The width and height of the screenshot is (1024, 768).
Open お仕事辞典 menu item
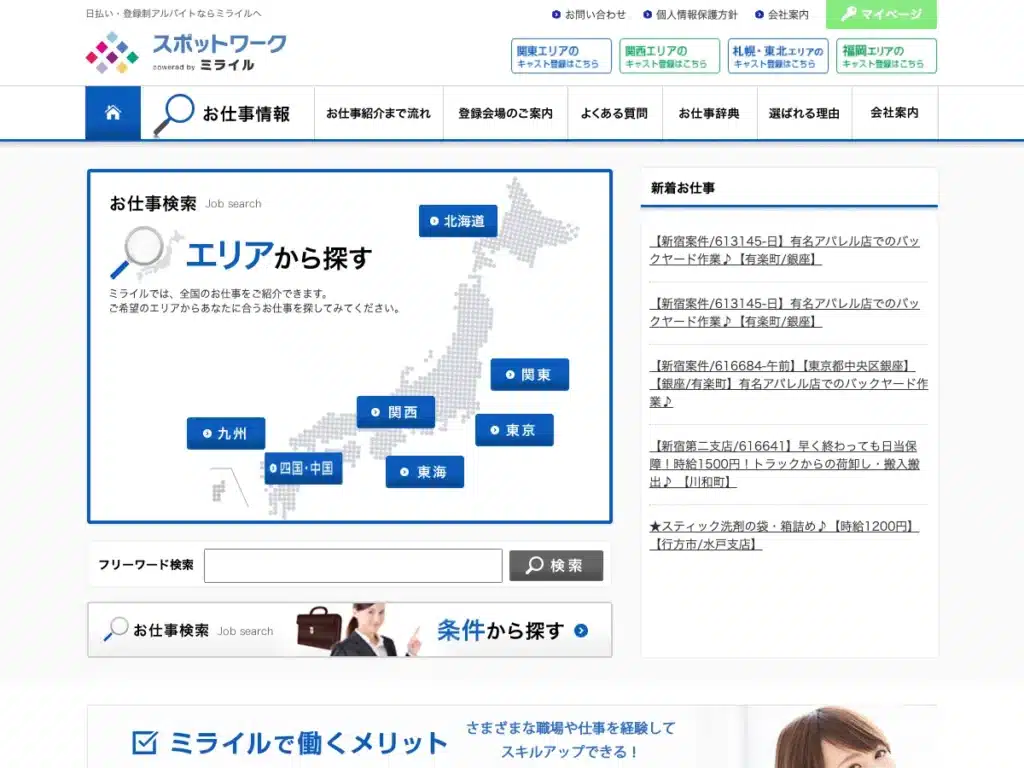(x=709, y=114)
